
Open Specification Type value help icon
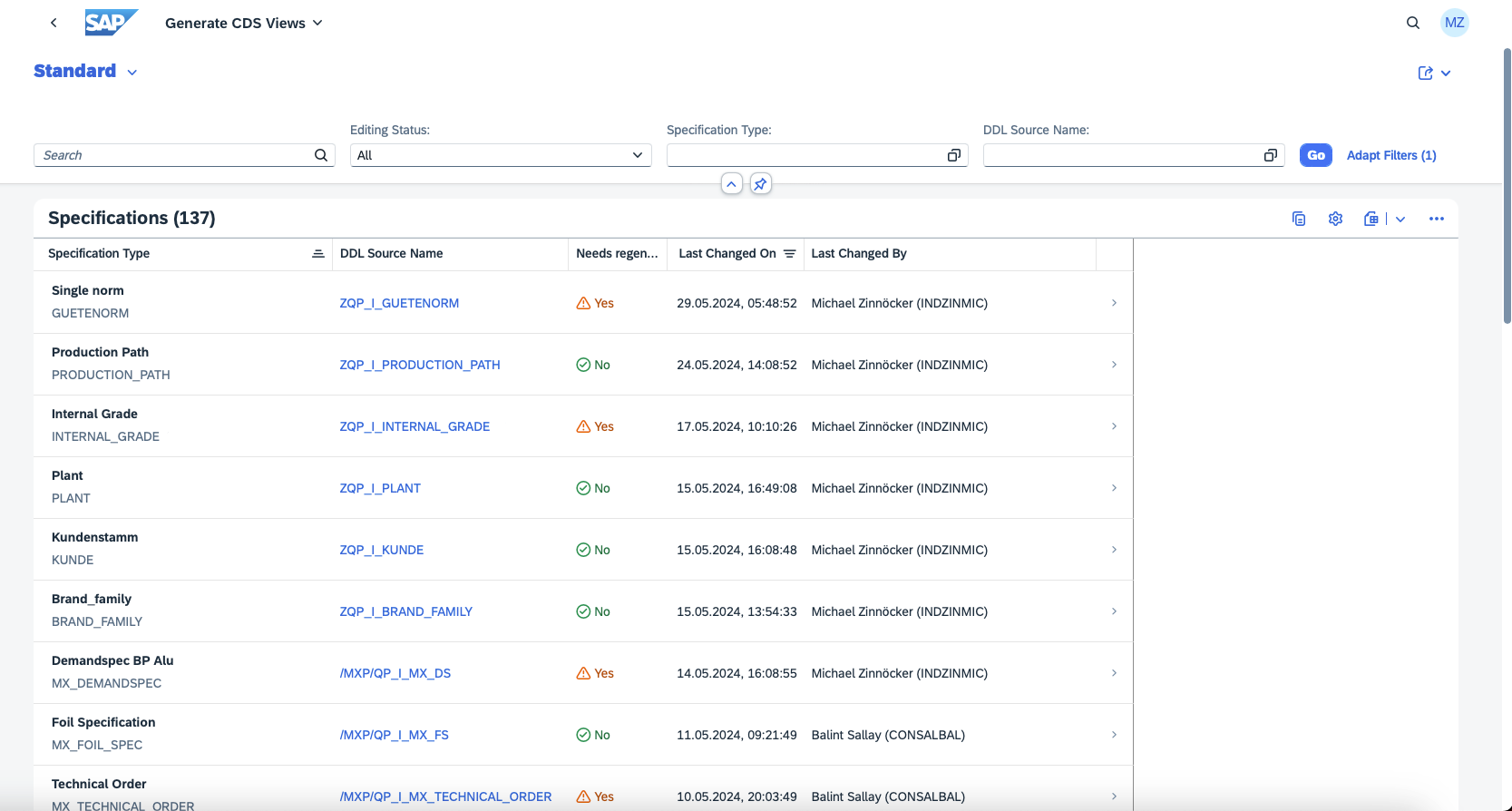click(x=954, y=155)
